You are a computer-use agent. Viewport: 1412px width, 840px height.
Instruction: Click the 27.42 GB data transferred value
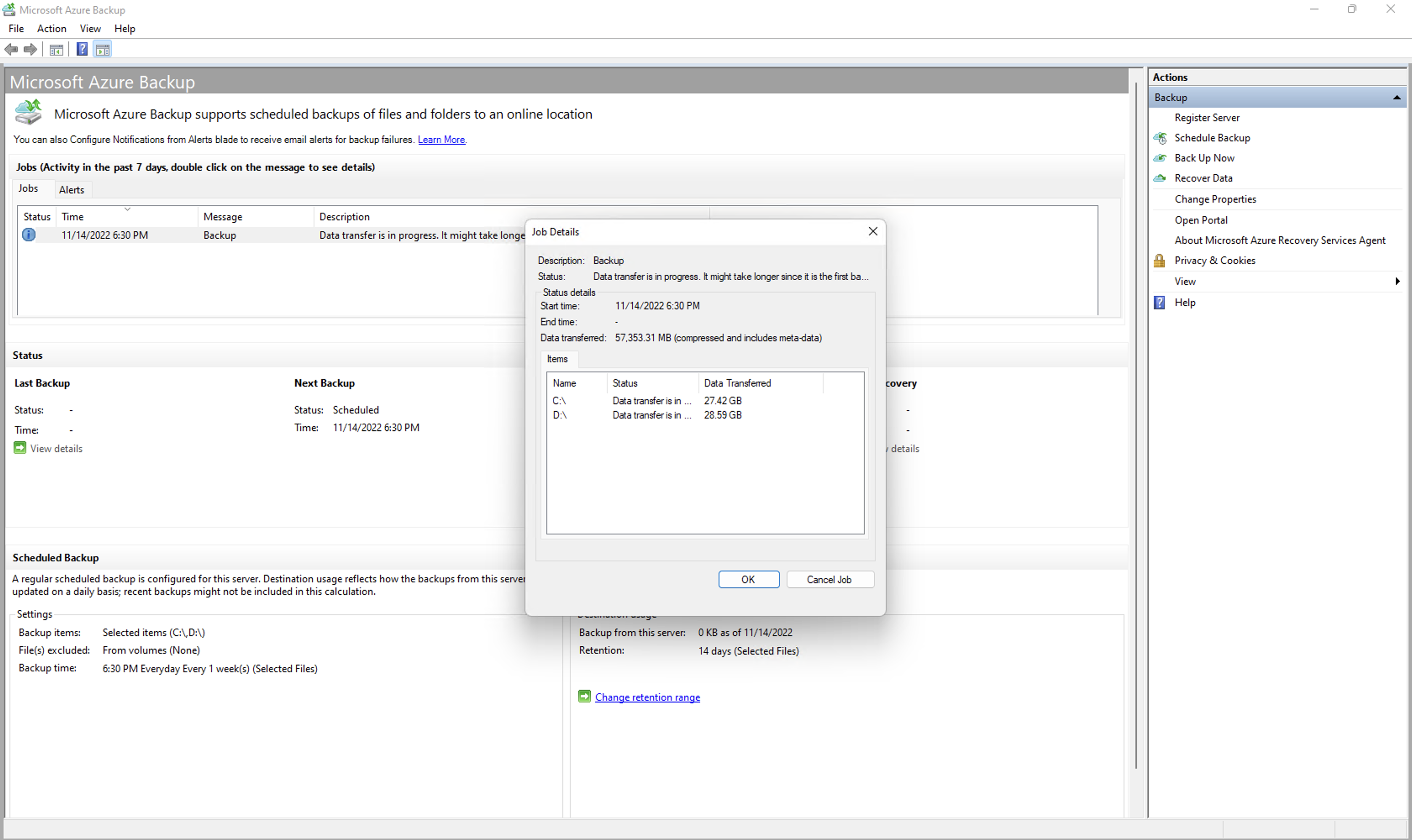tap(723, 401)
